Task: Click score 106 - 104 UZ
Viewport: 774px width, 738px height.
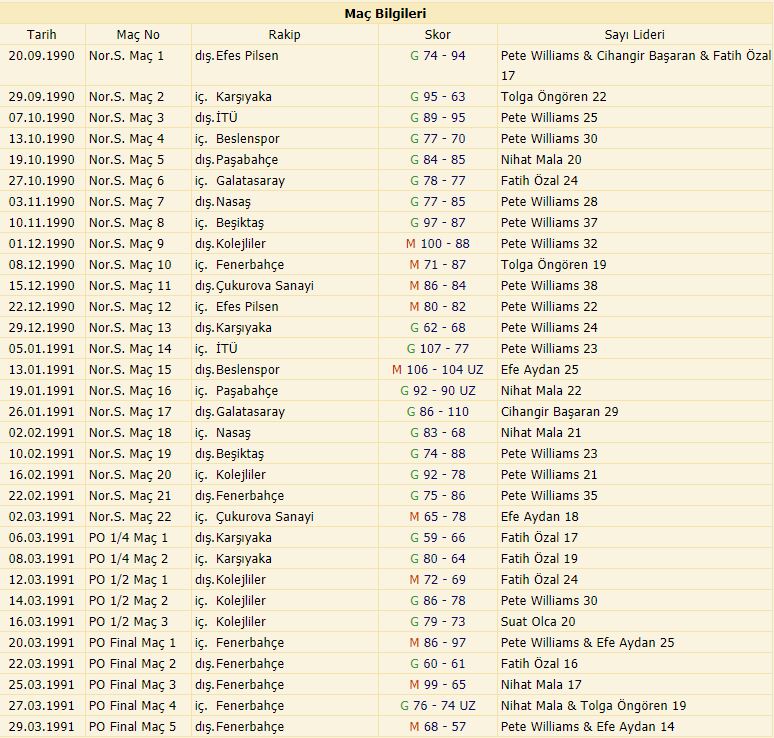Action: click(438, 369)
